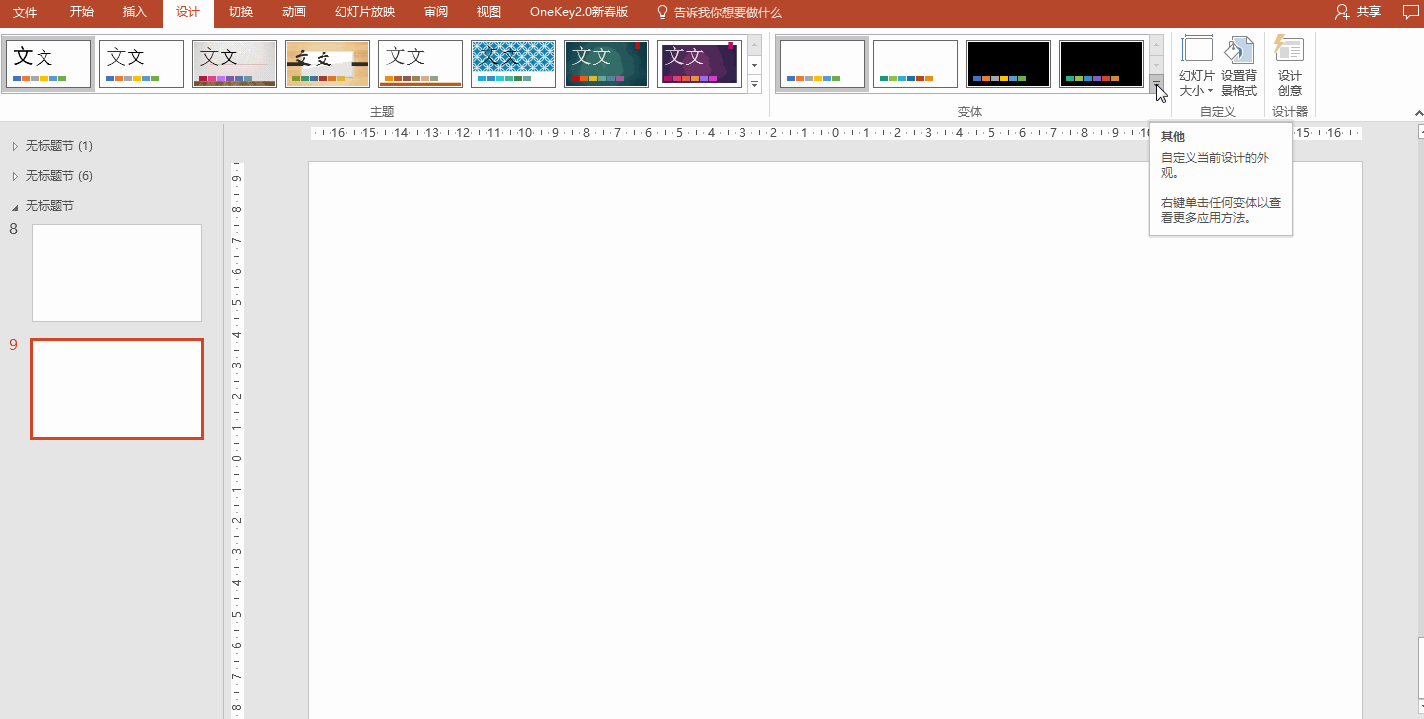Select the second black variant with teal colors

tap(1101, 64)
